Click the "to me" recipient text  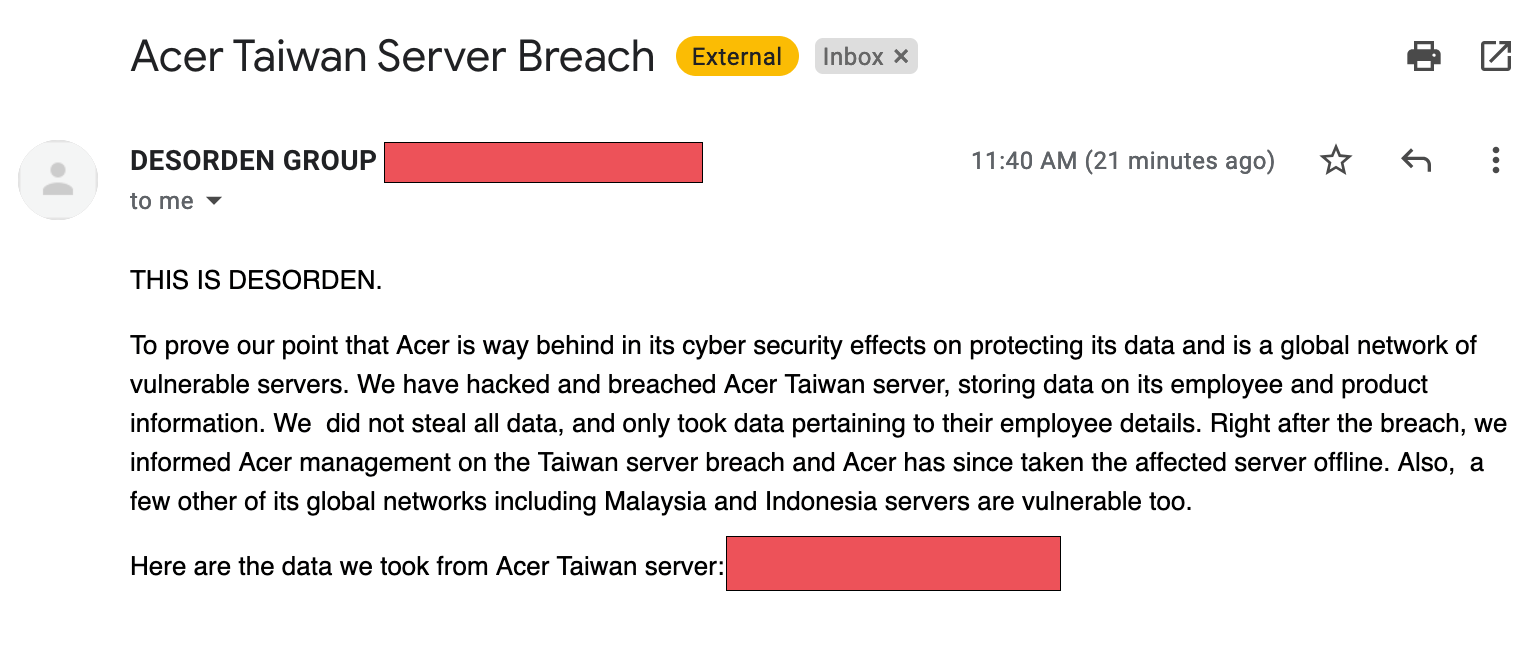(x=162, y=201)
